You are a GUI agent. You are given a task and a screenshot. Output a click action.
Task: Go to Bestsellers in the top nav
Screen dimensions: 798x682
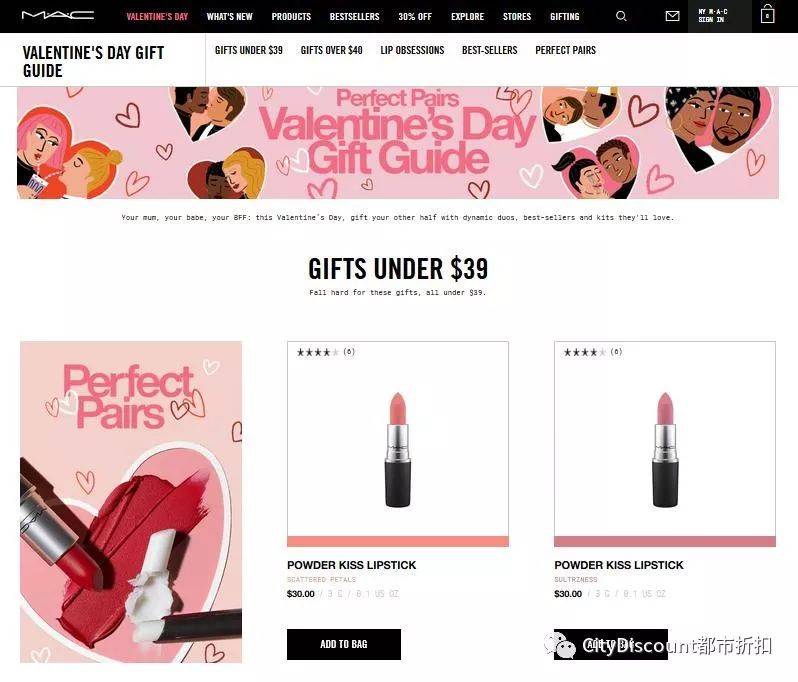354,16
